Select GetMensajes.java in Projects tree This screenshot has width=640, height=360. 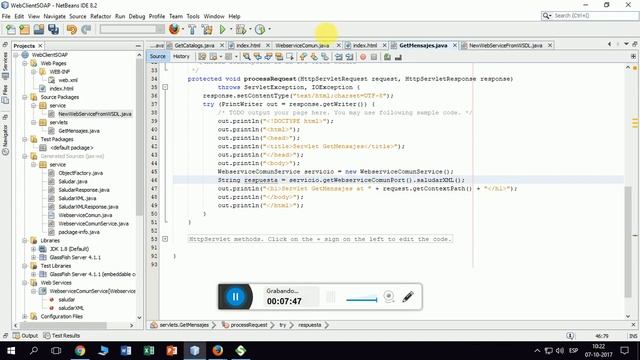point(79,131)
